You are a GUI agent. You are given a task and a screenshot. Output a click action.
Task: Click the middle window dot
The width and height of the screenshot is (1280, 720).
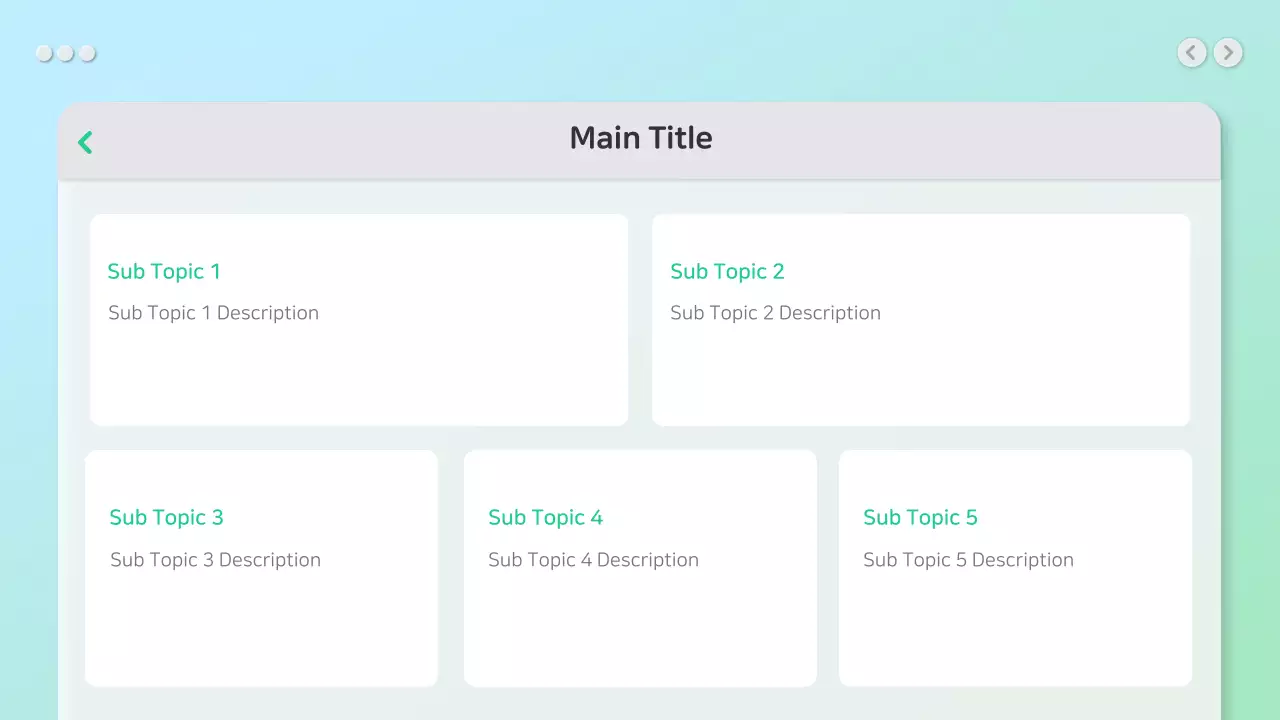66,53
